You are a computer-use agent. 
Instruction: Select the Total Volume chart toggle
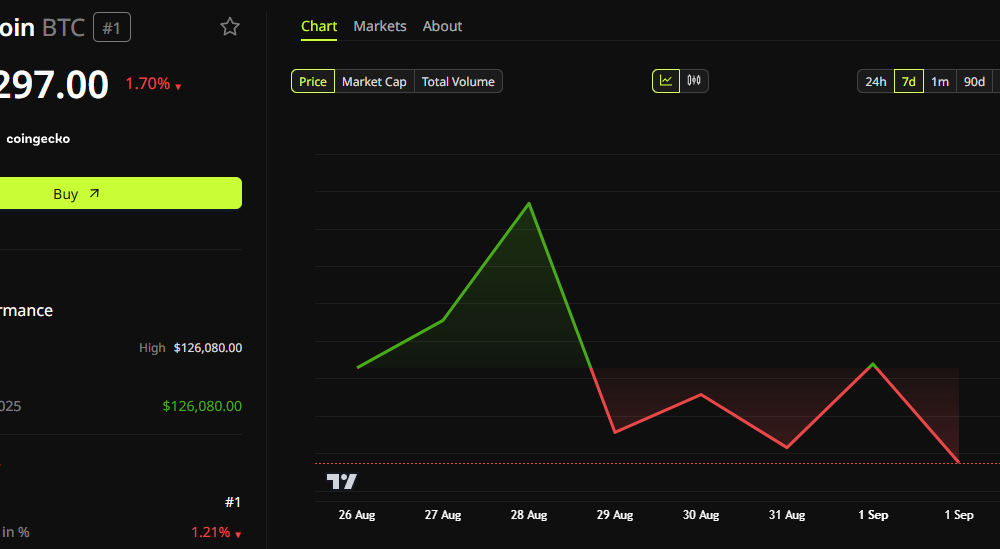coord(458,82)
